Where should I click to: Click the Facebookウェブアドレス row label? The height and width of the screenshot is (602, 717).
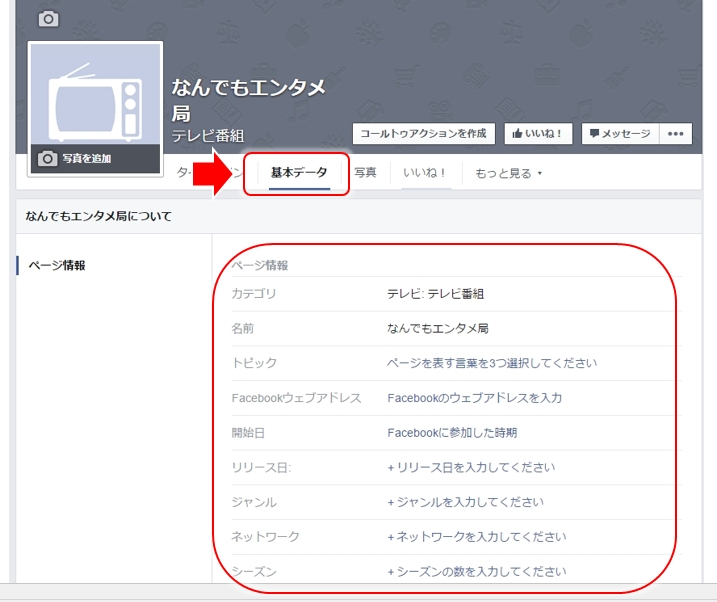(296, 398)
